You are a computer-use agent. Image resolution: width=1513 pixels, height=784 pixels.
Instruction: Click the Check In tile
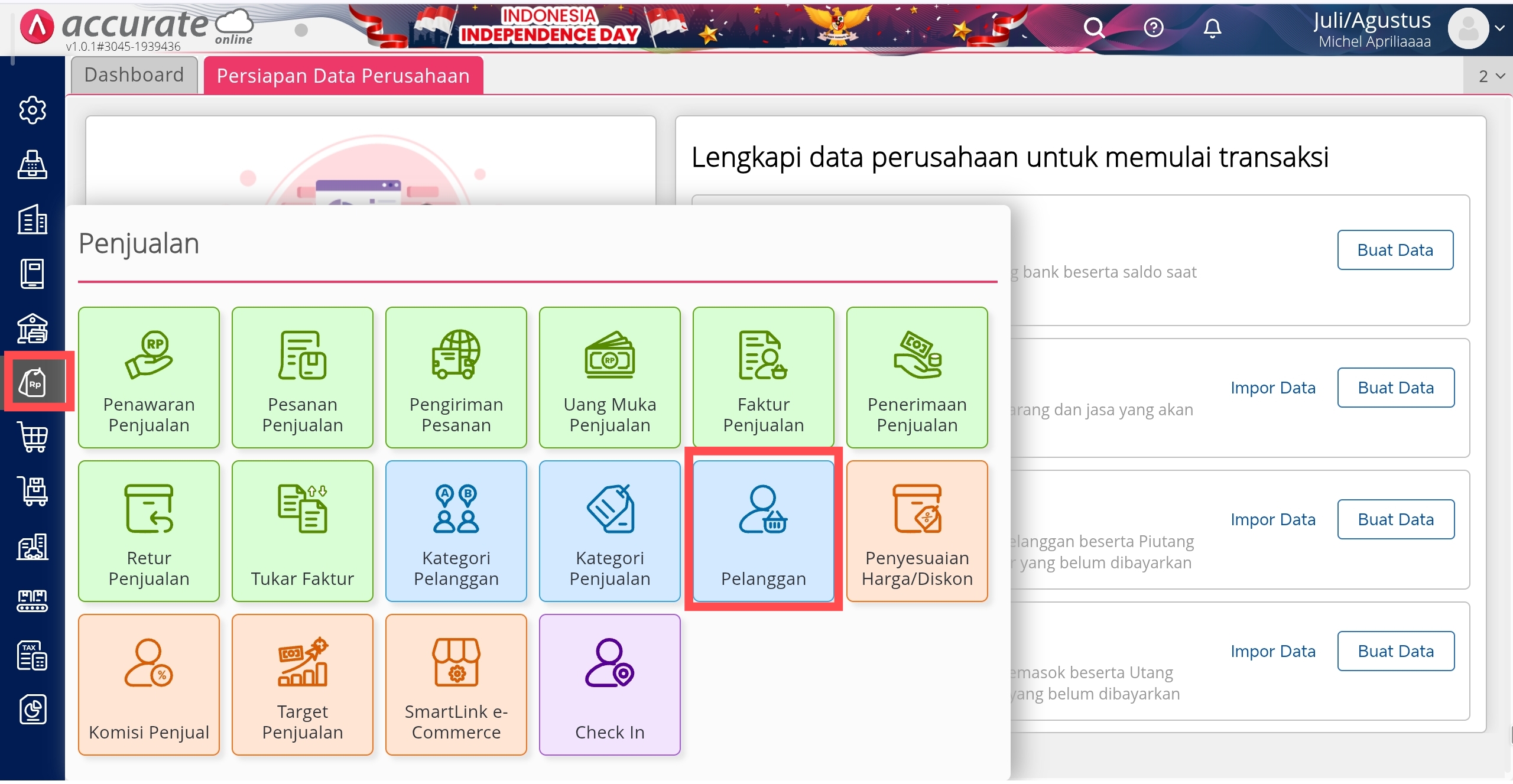[x=609, y=684]
